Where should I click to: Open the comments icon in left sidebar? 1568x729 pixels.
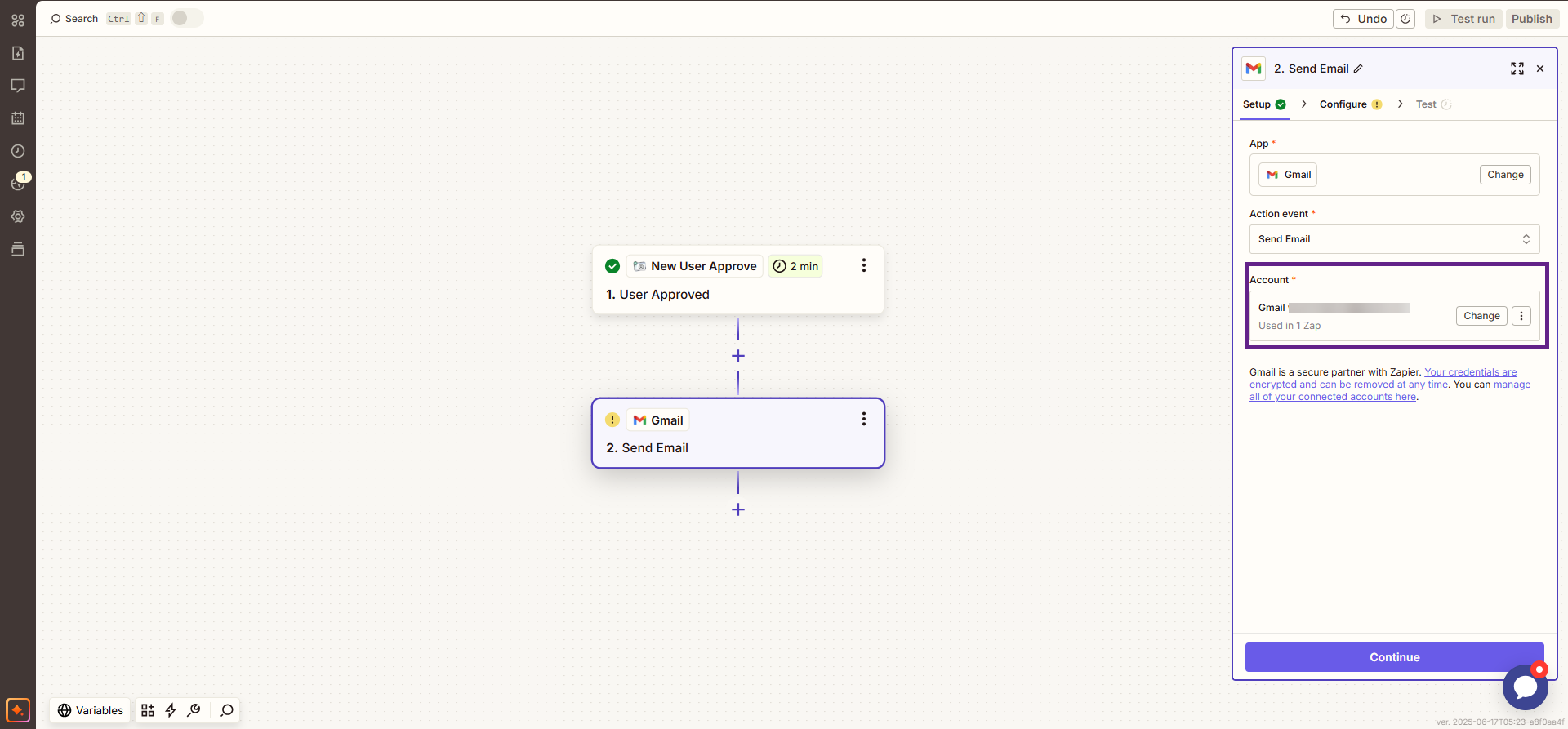click(18, 86)
